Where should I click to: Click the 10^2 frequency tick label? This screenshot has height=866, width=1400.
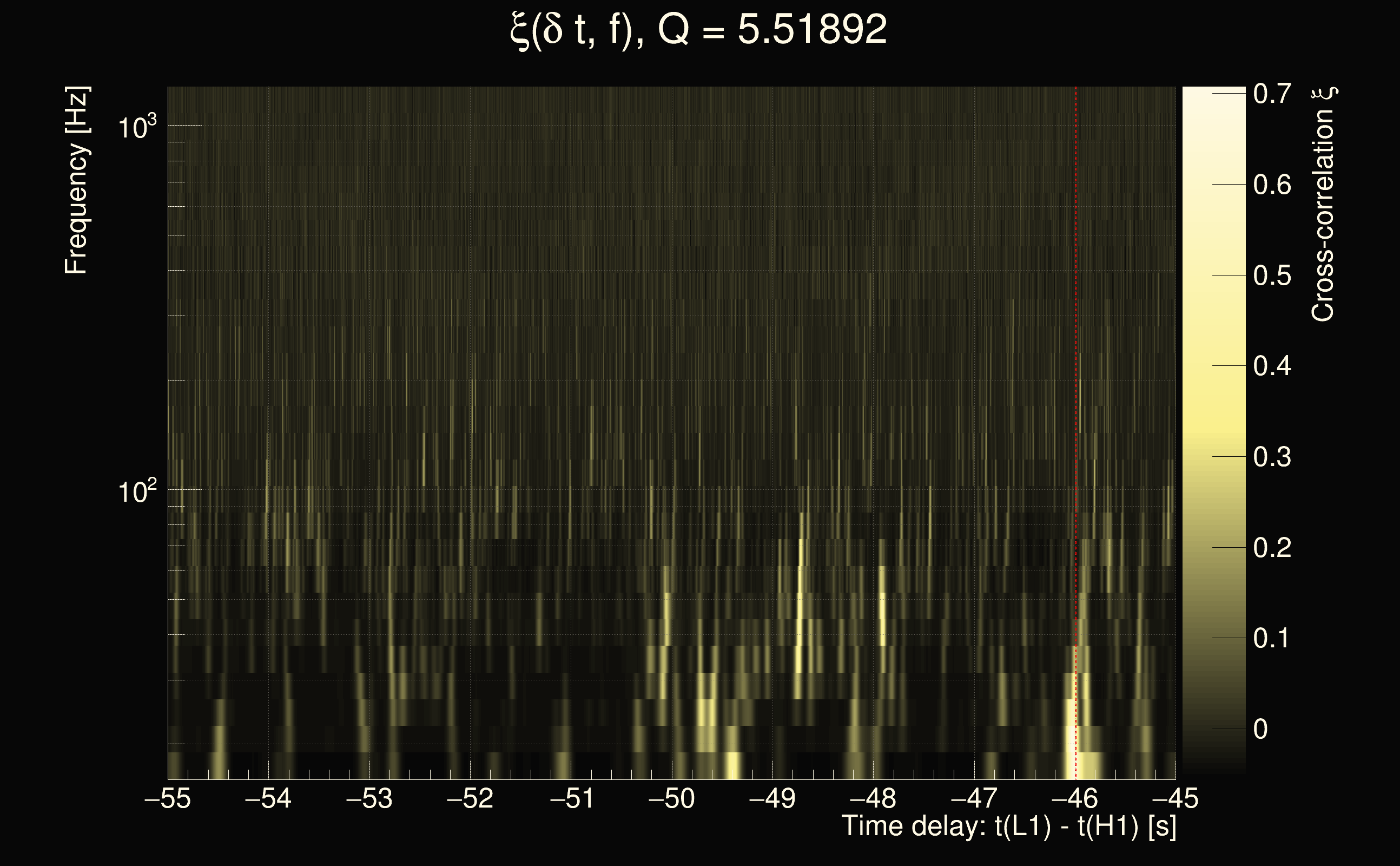(137, 491)
